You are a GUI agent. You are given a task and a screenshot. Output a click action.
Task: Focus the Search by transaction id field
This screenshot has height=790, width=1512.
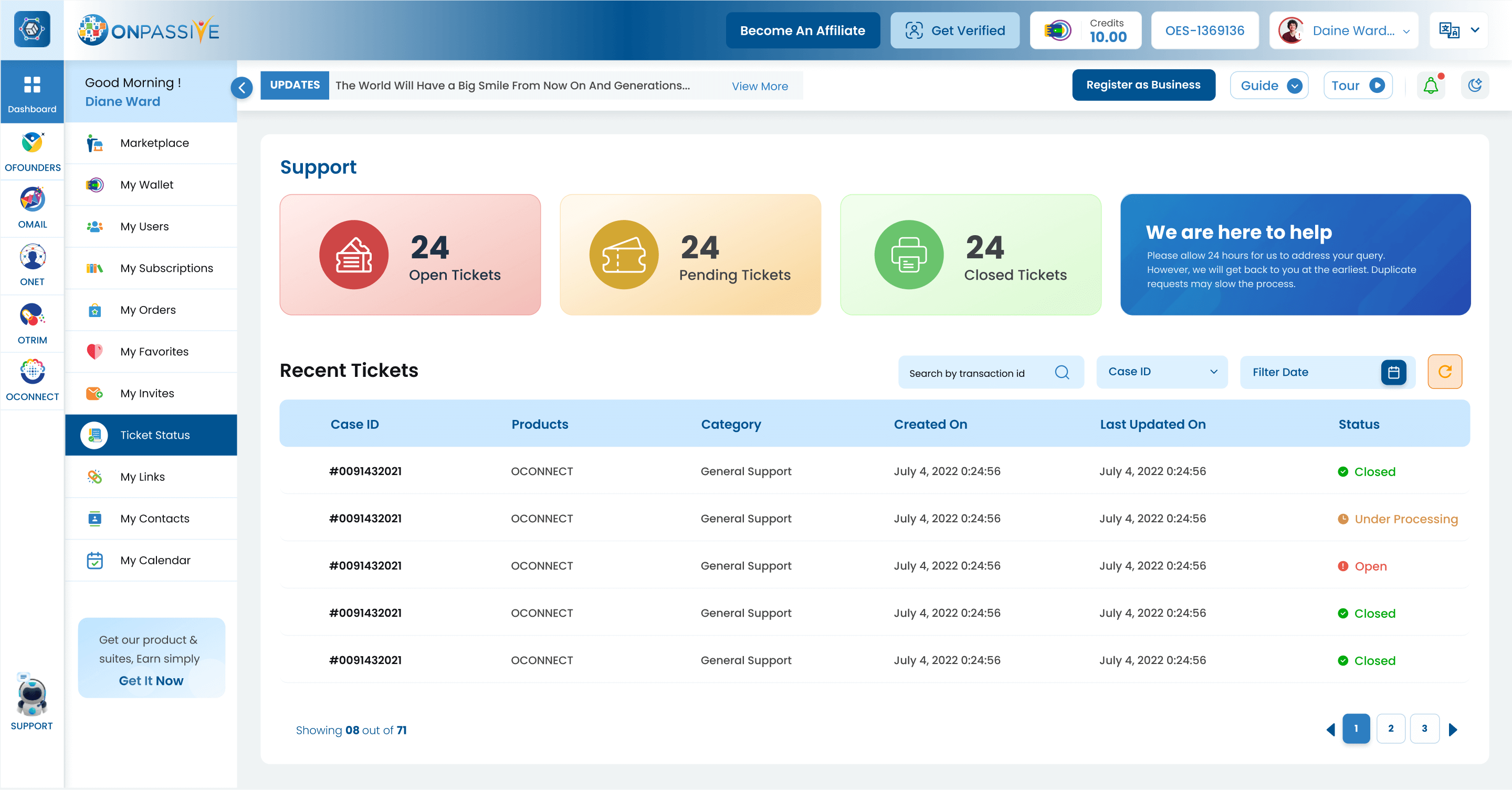[x=991, y=372]
